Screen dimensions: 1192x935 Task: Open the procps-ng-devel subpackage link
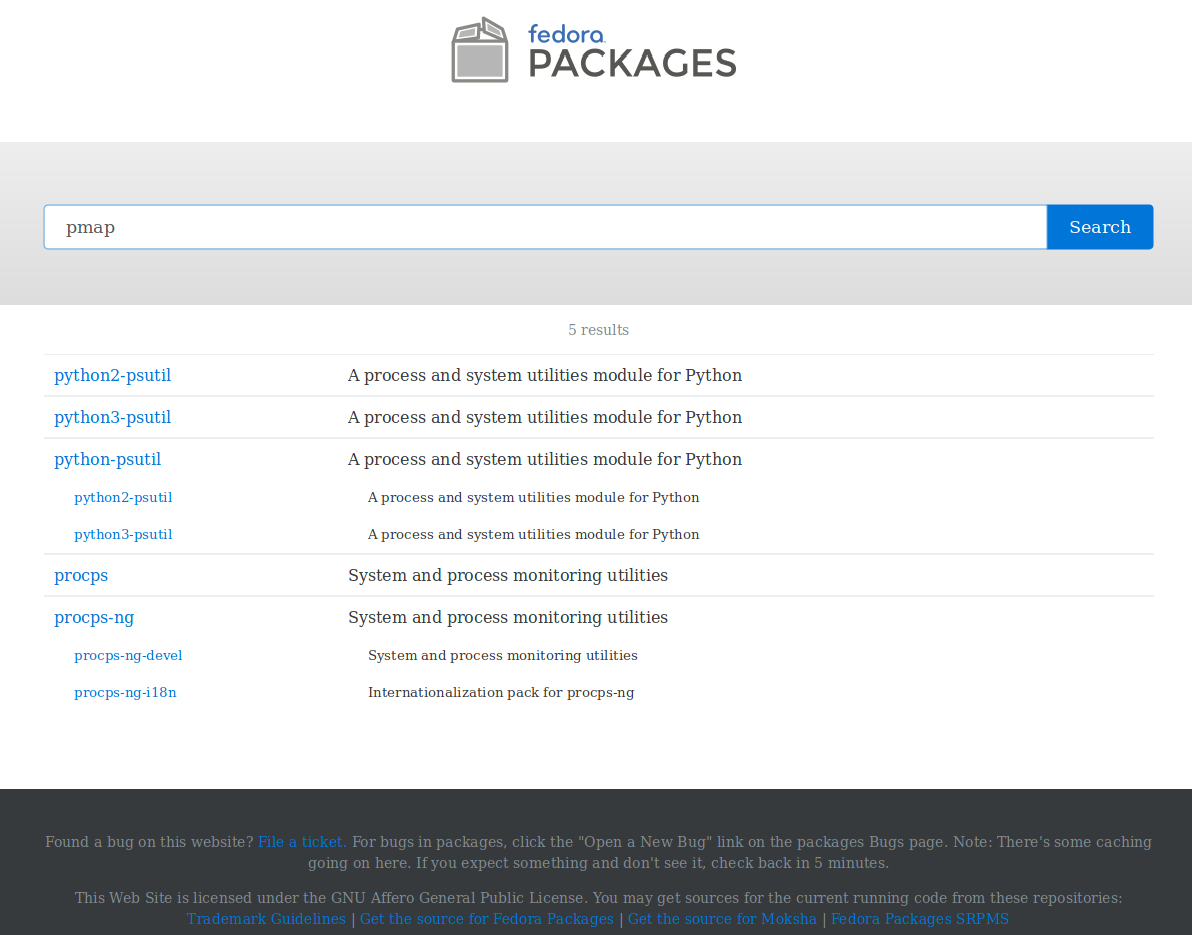click(x=128, y=655)
